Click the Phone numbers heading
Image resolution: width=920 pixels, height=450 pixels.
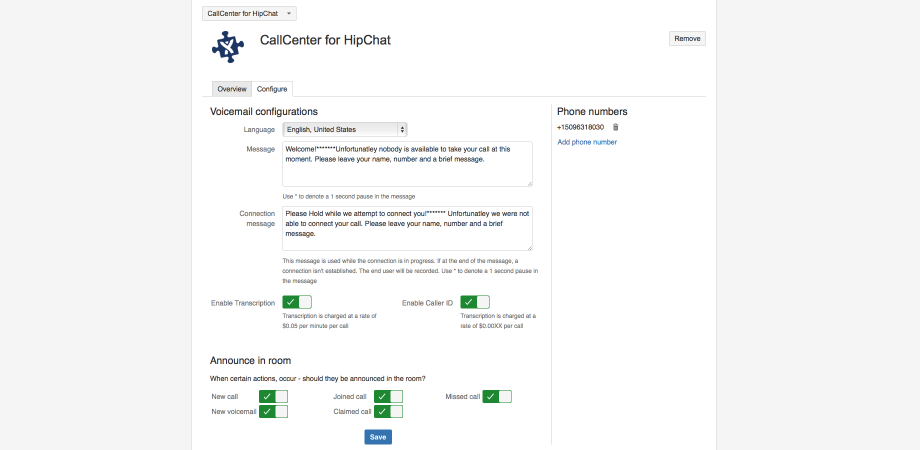(x=592, y=111)
